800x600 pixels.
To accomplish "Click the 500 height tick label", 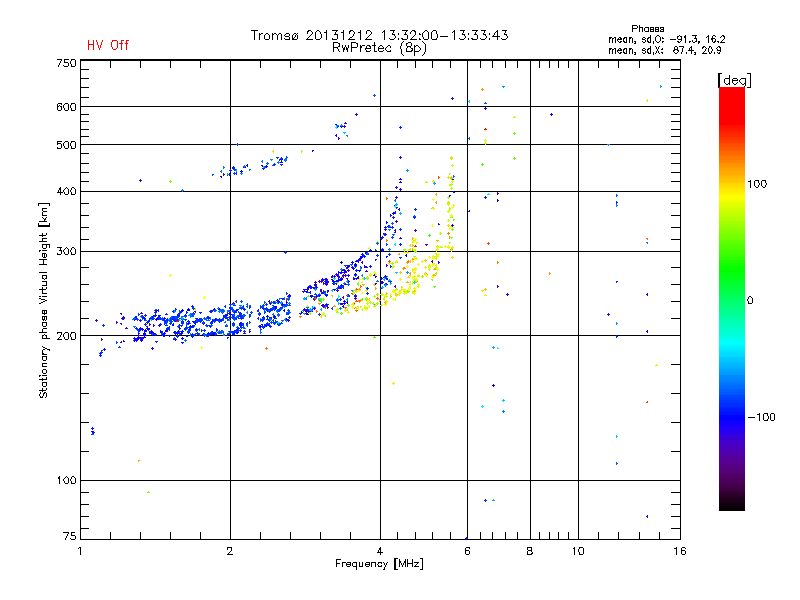I will click(66, 145).
